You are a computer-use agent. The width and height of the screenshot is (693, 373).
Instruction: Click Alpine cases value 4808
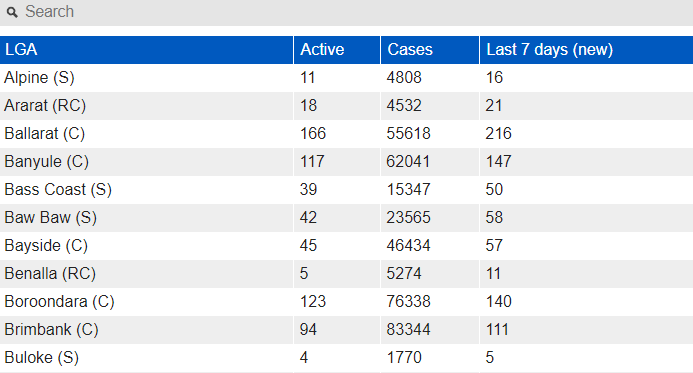[404, 78]
